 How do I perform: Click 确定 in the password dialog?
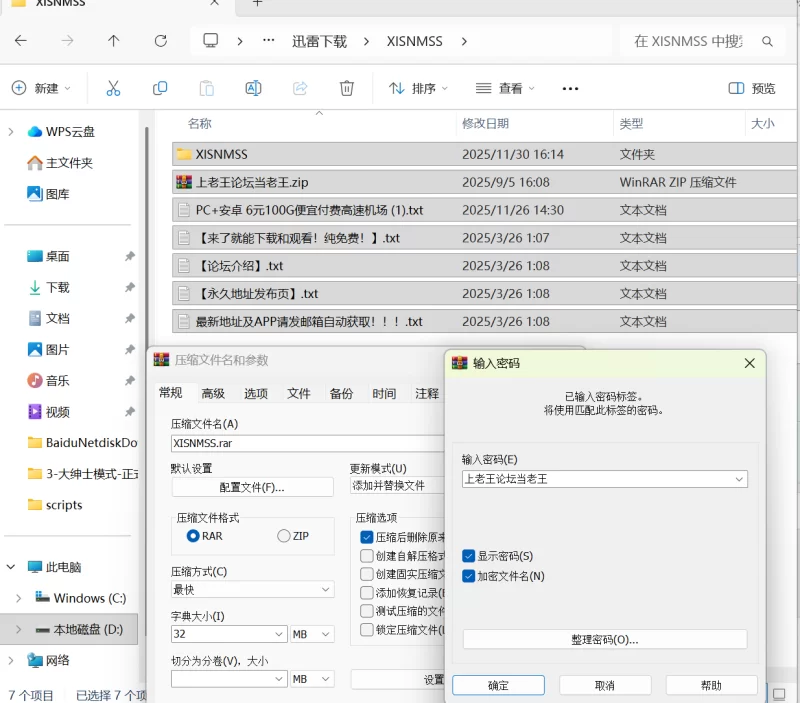[x=498, y=685]
